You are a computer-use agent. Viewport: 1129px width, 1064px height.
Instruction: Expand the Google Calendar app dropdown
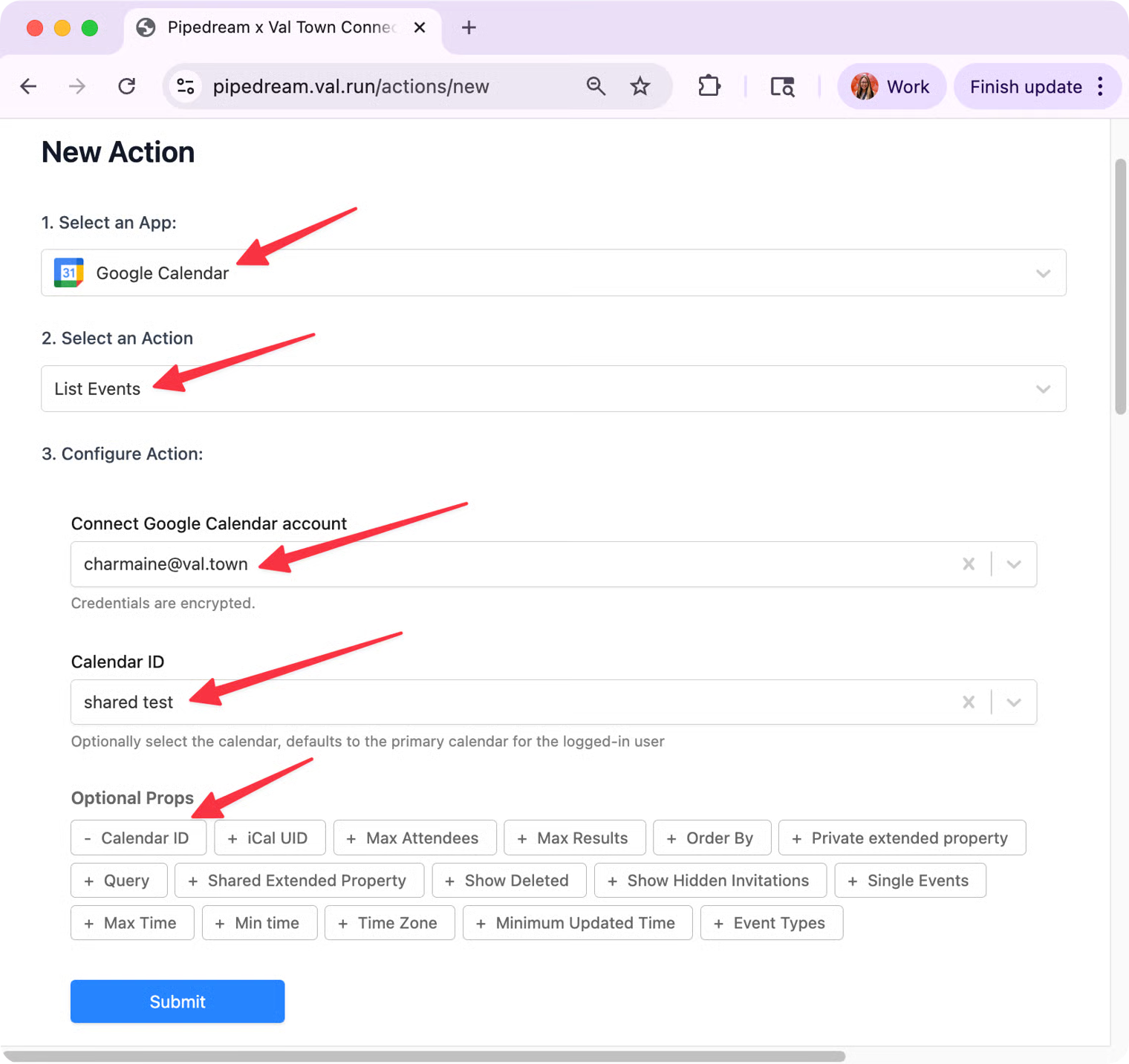point(1043,273)
